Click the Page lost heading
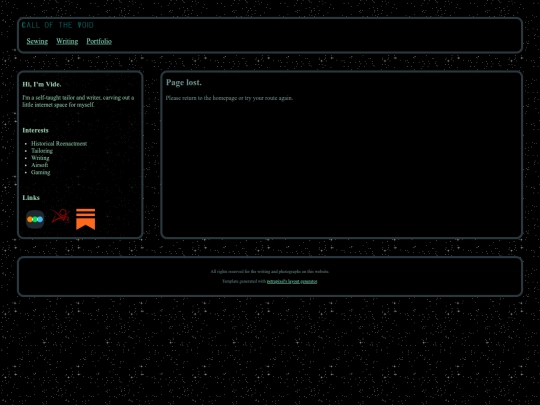Viewport: 540px width, 405px height. (x=184, y=83)
